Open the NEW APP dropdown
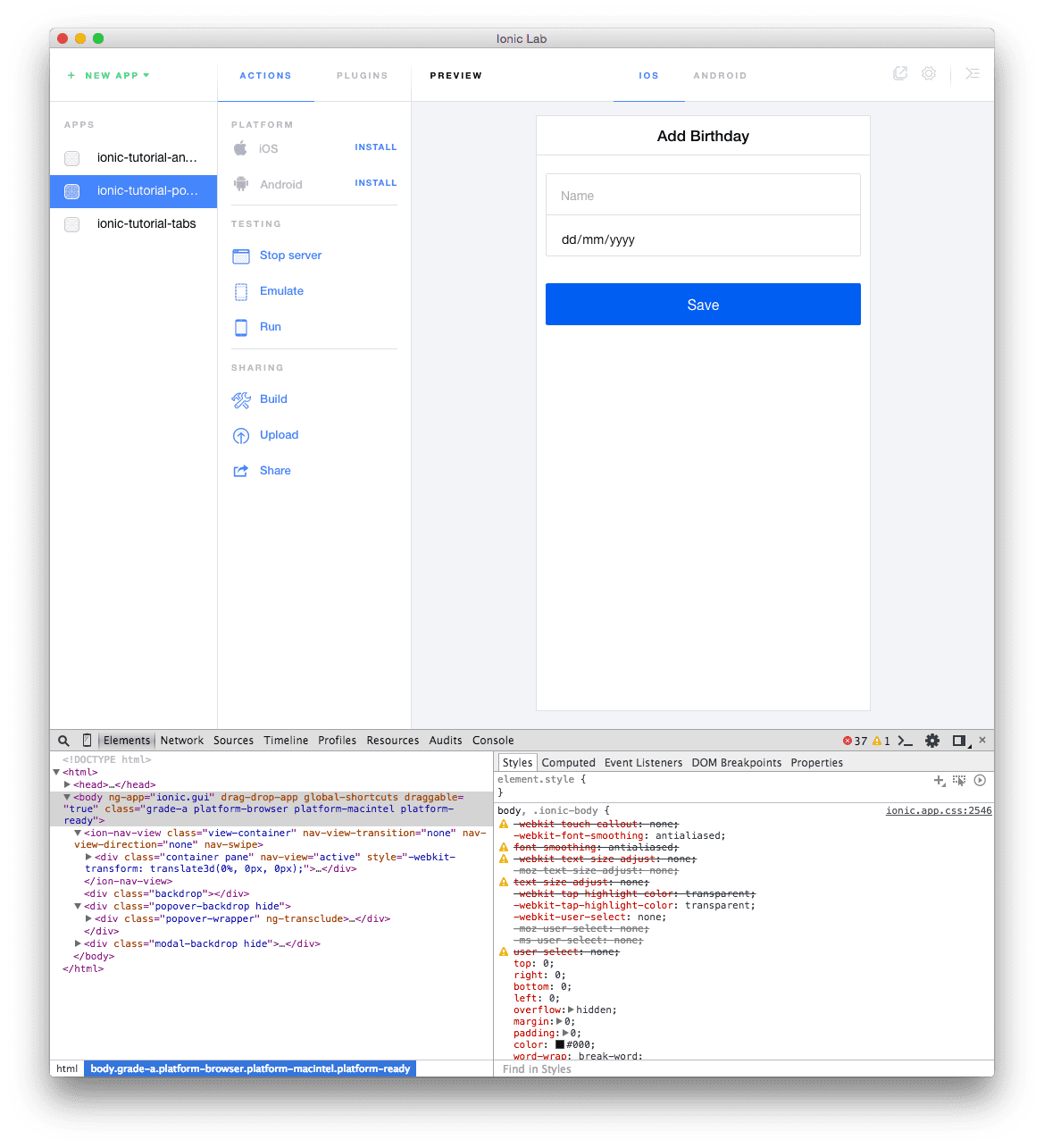 coord(108,75)
